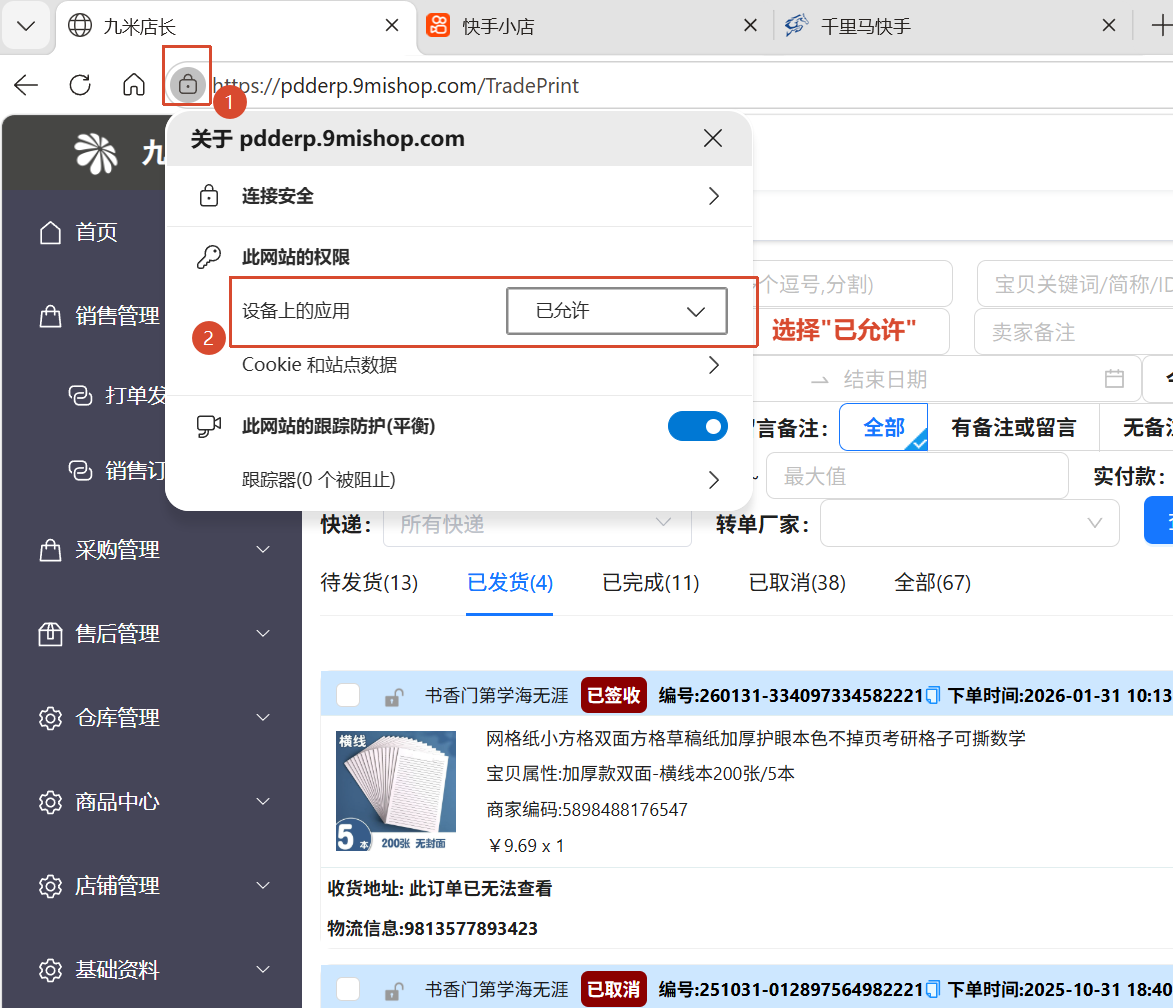
Task: Open a new browser tab
Action: point(1160,26)
